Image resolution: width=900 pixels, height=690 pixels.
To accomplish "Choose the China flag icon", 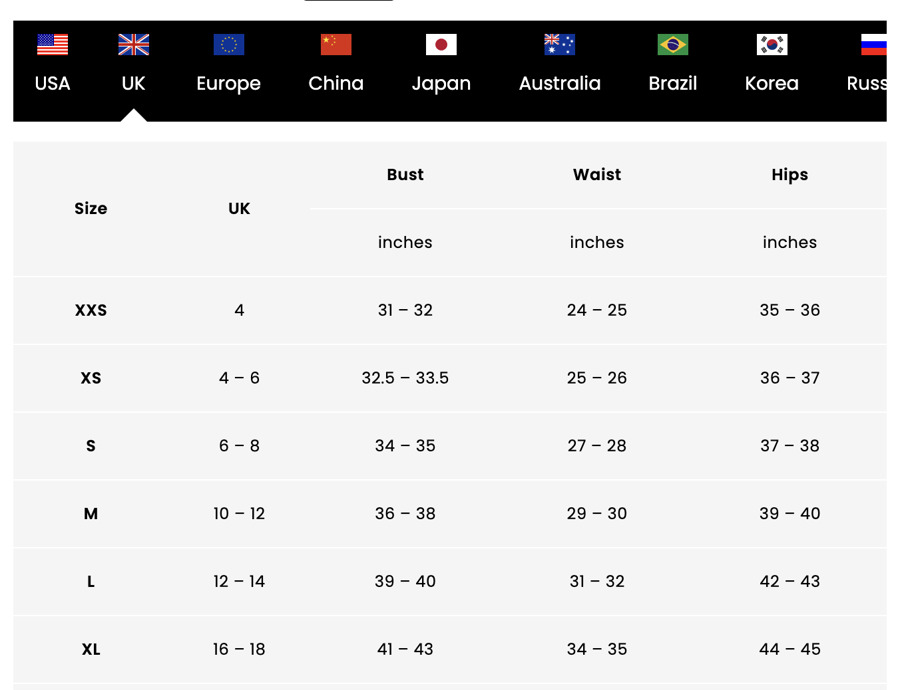I will pos(336,44).
